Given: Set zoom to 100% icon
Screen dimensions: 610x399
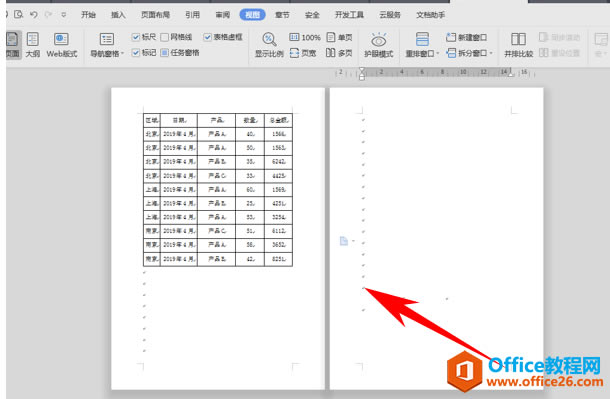Looking at the screenshot, I should 294,37.
